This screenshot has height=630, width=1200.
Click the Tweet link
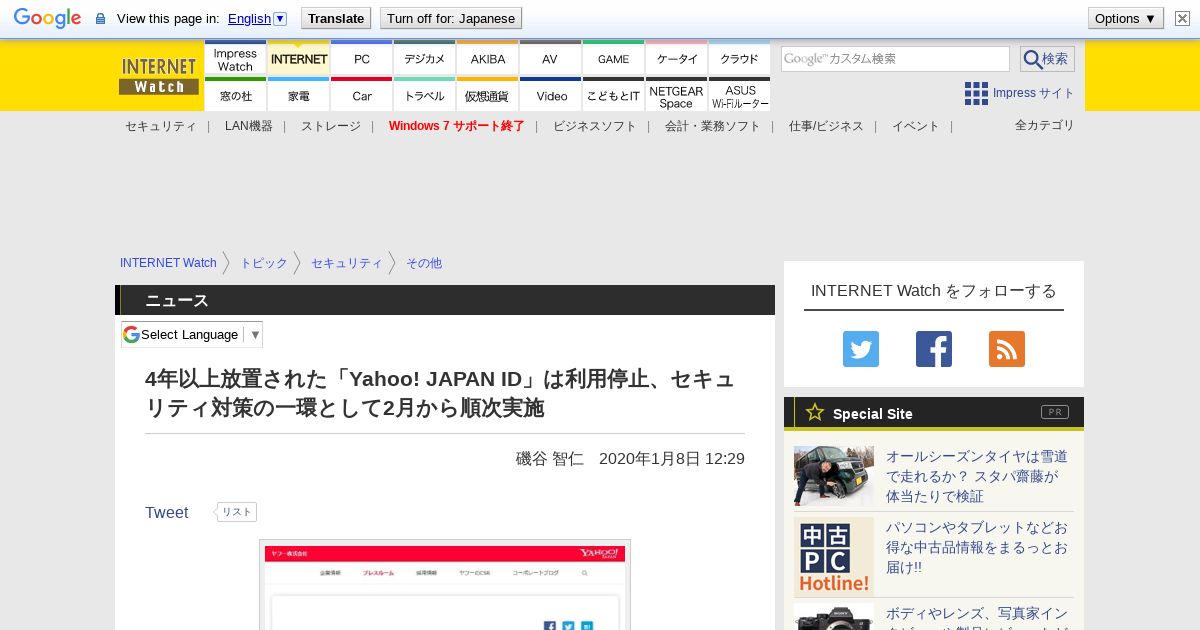tap(167, 512)
